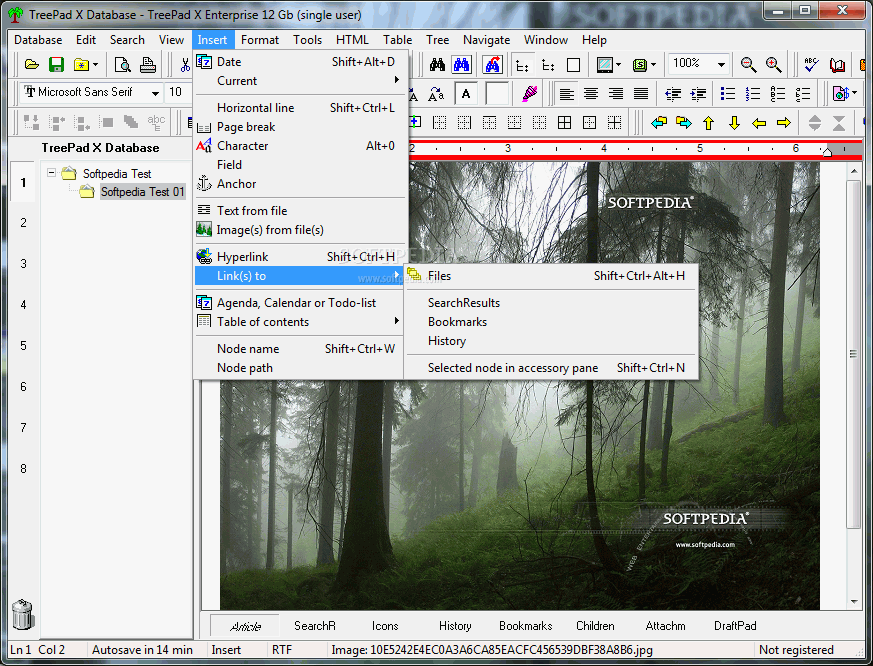Open the 100% zoom dropdown
873x666 pixels.
click(721, 65)
